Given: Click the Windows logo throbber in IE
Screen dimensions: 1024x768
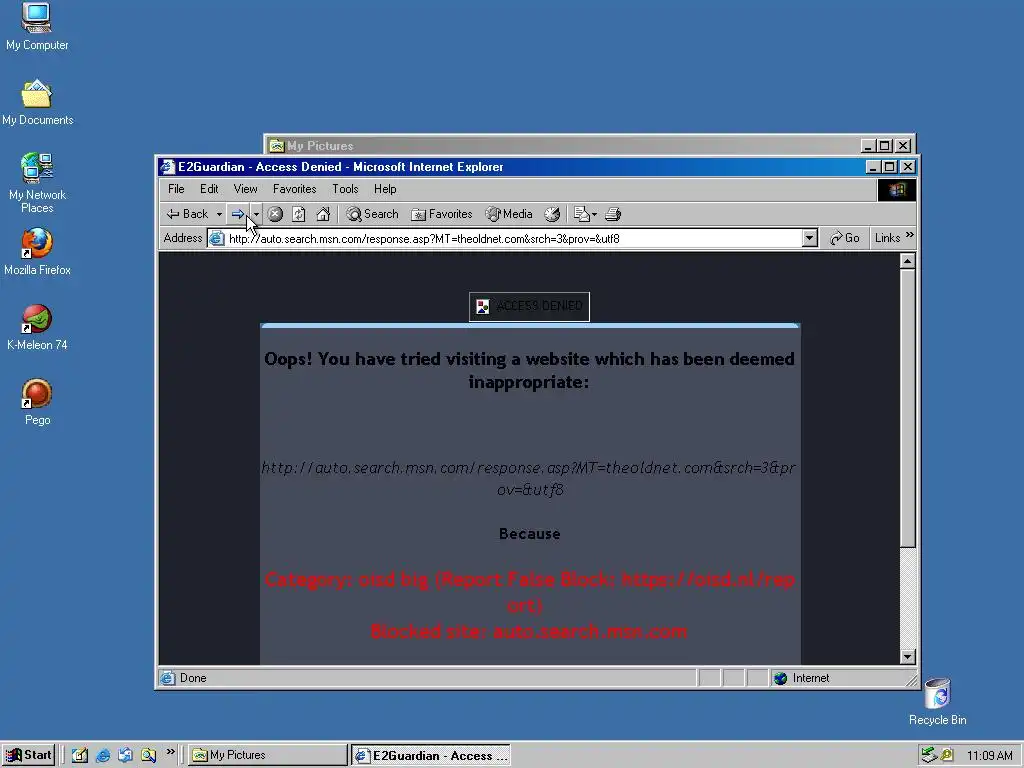Looking at the screenshot, I should [x=897, y=190].
